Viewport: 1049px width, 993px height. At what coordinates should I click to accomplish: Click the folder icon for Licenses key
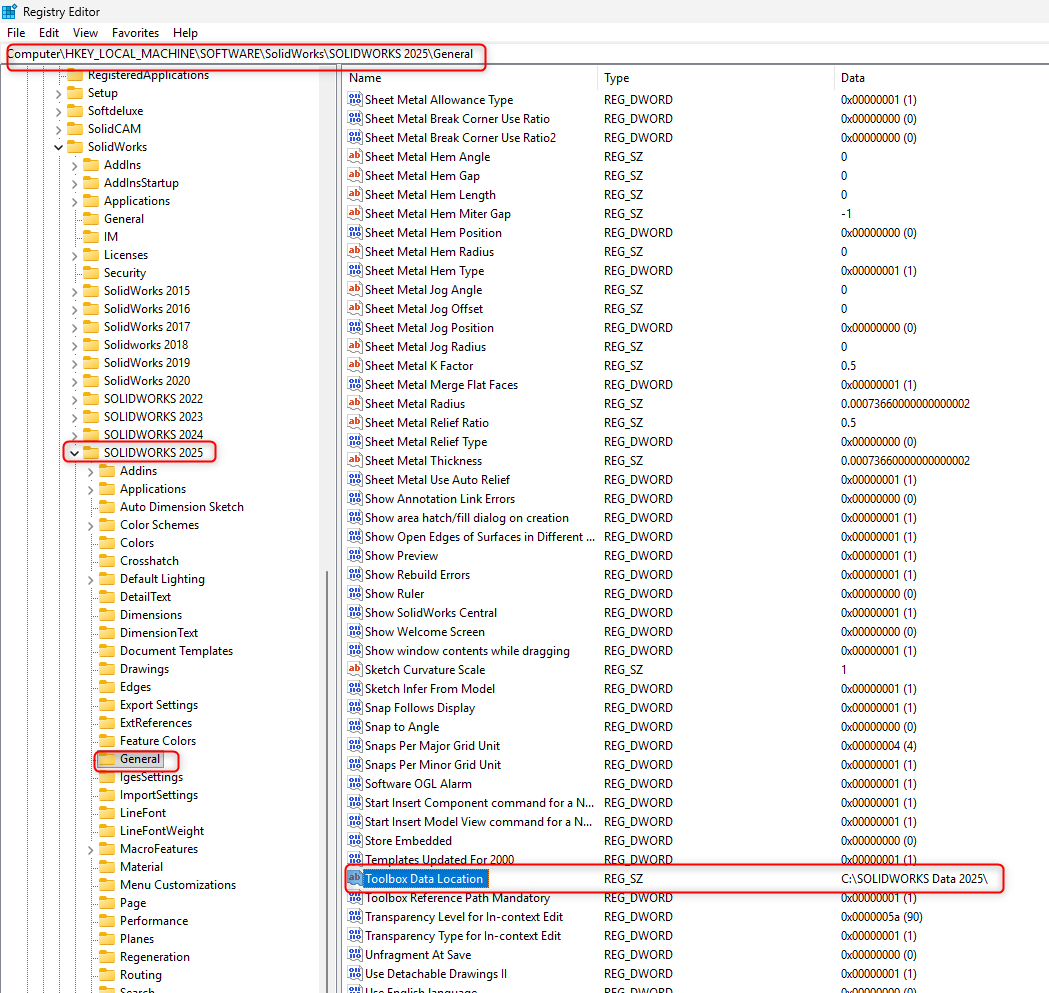[91, 255]
